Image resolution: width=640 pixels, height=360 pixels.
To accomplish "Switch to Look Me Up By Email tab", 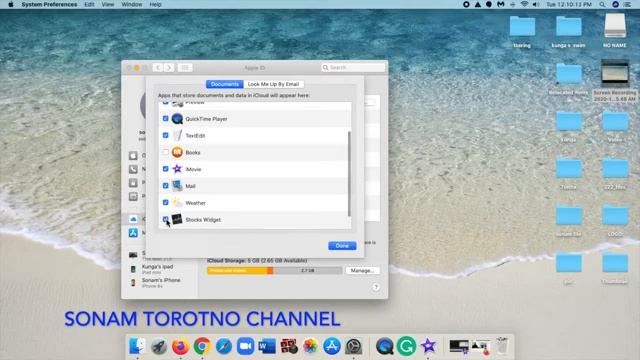I will click(x=273, y=84).
